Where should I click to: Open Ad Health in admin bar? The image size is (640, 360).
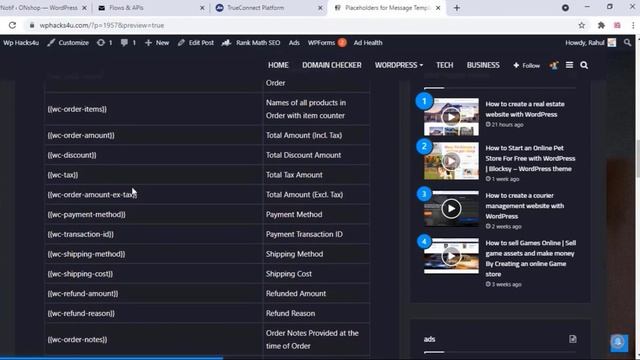pyautogui.click(x=368, y=42)
